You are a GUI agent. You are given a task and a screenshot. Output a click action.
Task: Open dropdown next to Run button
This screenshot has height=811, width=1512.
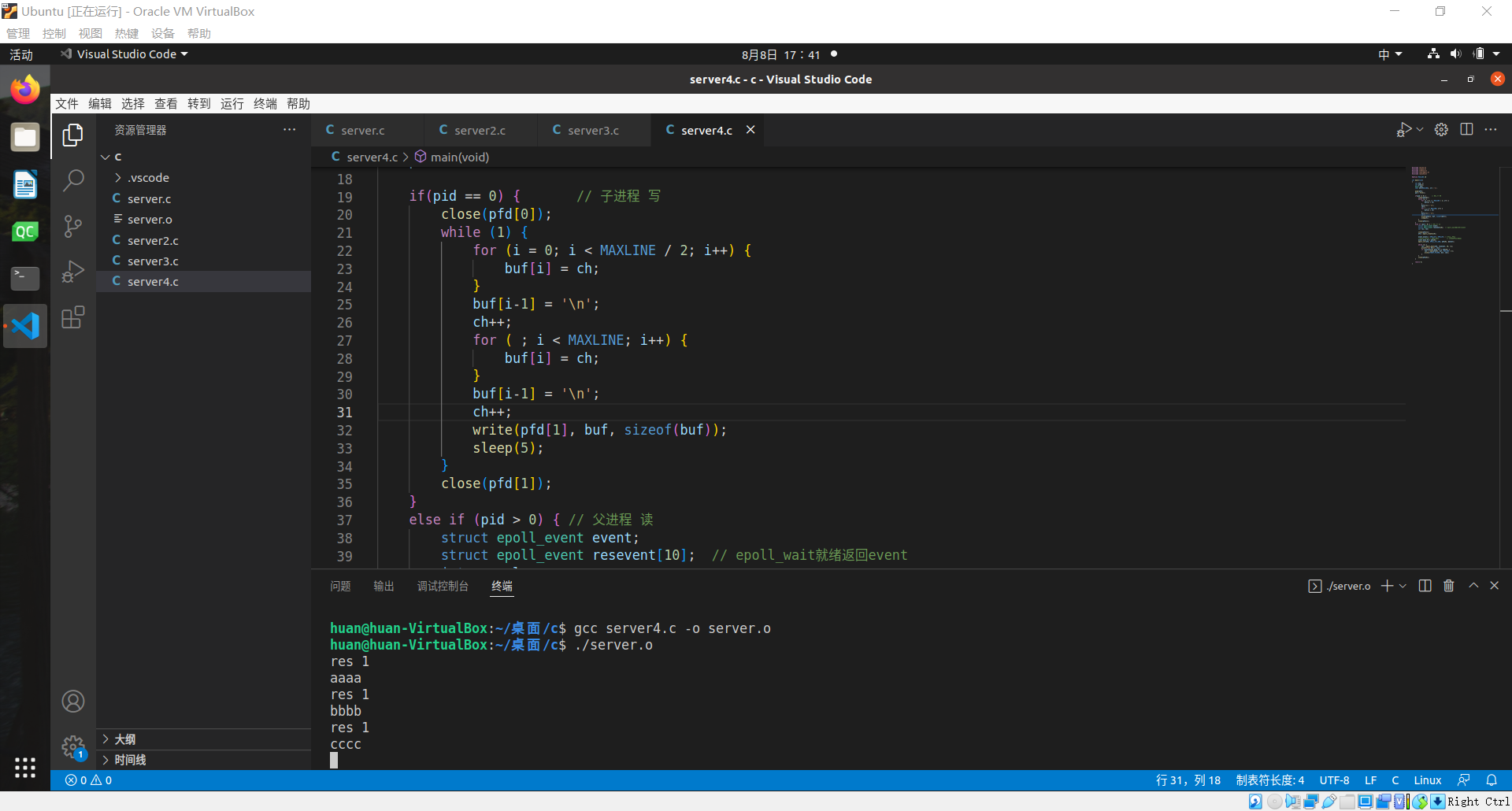pos(1420,130)
